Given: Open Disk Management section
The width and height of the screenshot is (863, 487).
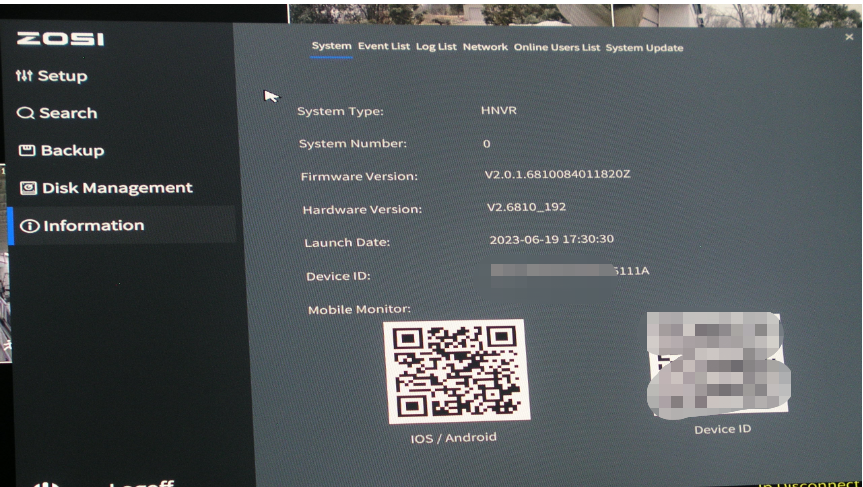Looking at the screenshot, I should (107, 188).
